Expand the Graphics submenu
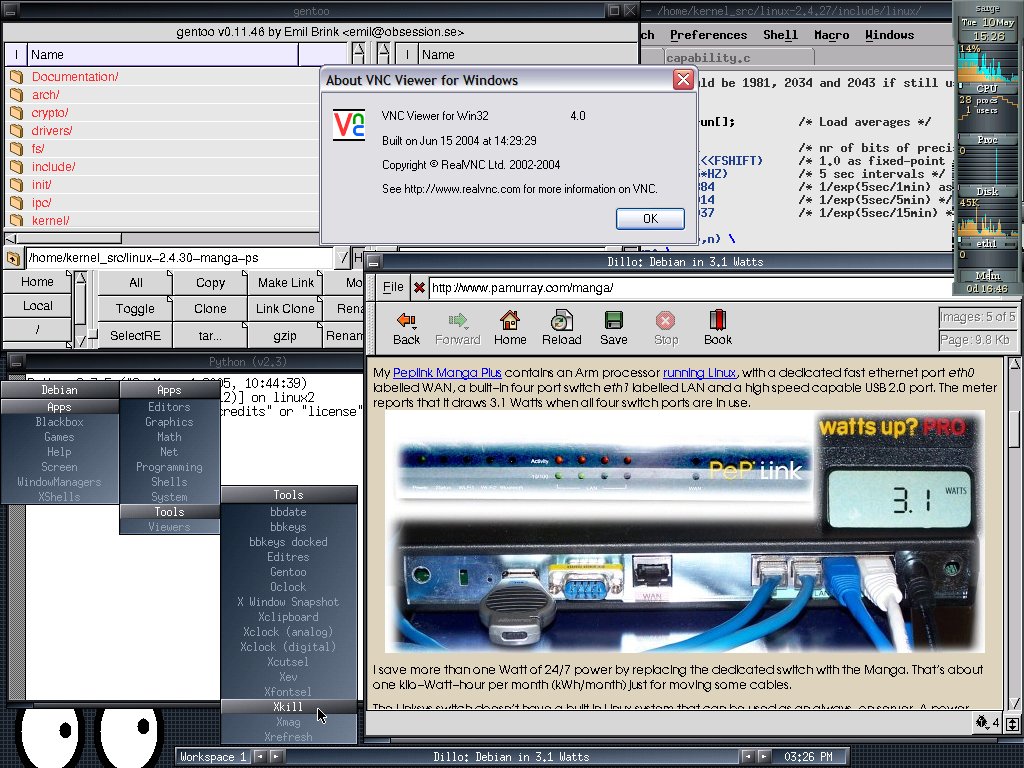This screenshot has height=768, width=1024. coord(169,422)
